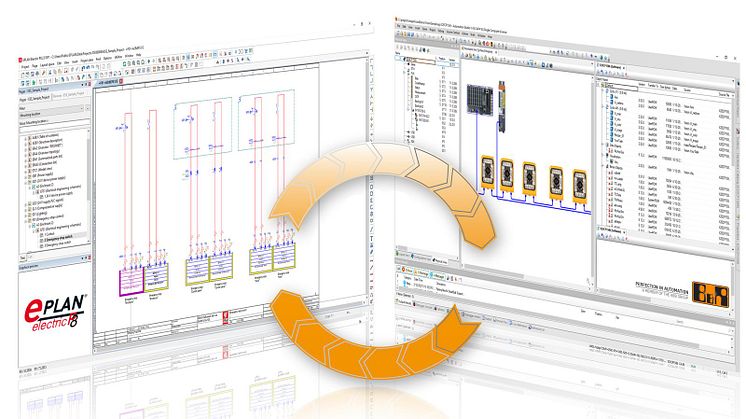
Task: Select the dark controller module in Automation Studio
Action: click(480, 99)
